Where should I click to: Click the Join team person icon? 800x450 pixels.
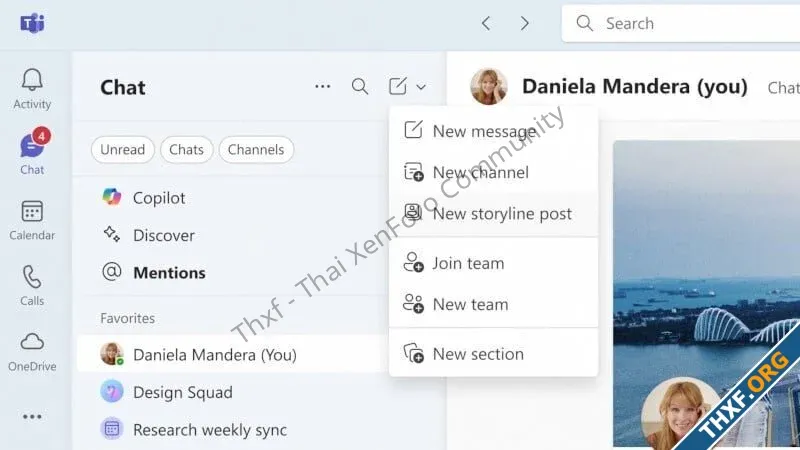click(x=413, y=262)
